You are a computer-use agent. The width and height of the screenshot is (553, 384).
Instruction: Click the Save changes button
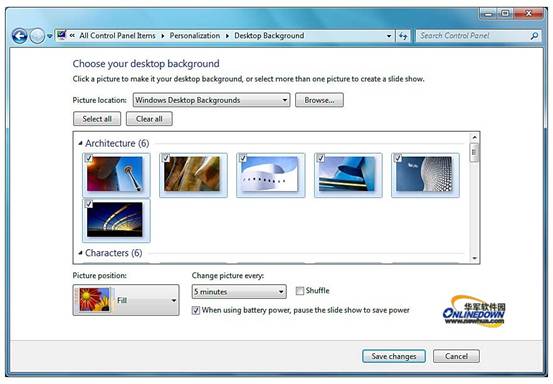394,356
